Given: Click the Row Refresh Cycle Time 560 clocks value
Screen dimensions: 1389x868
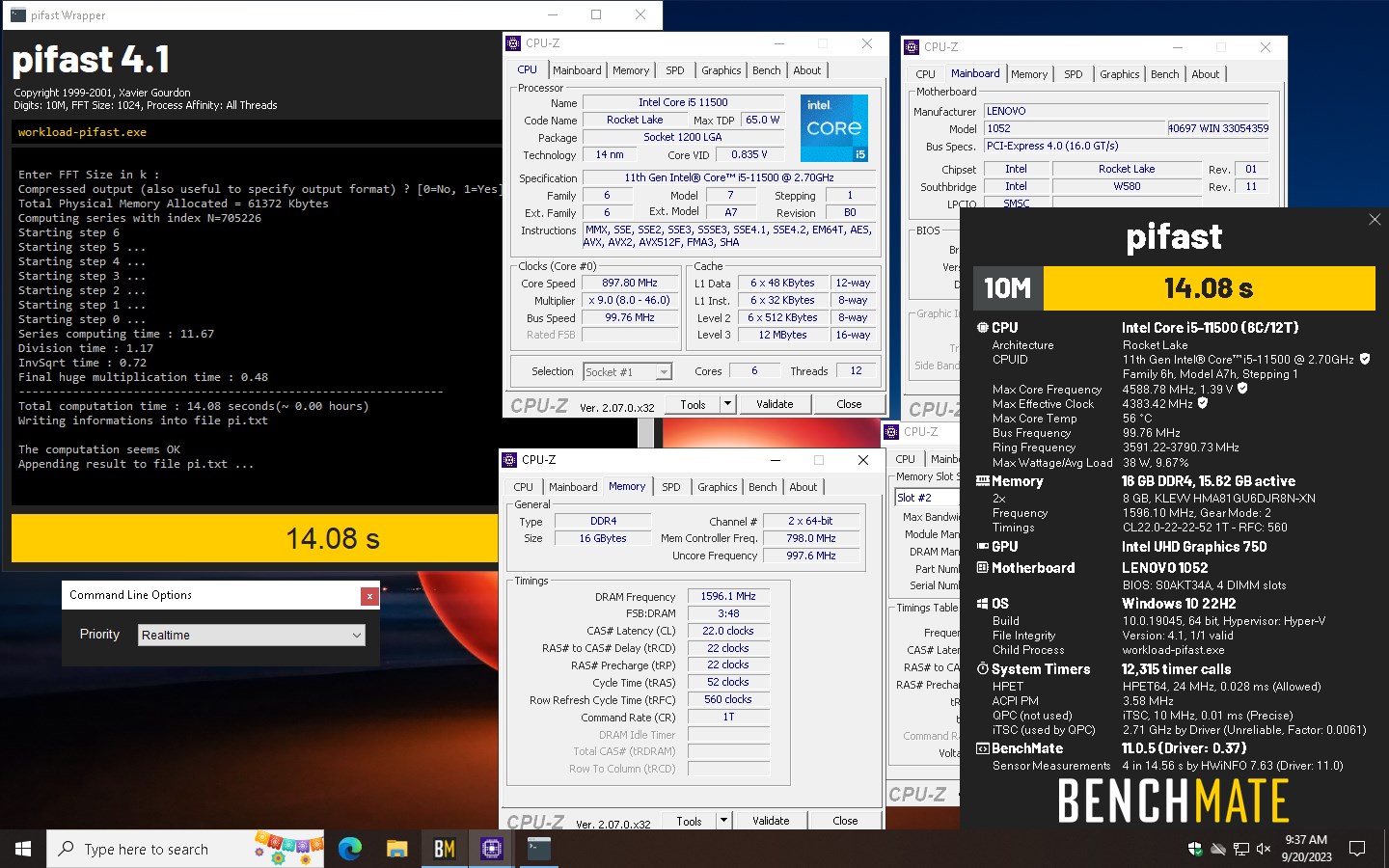Looking at the screenshot, I should coord(728,699).
